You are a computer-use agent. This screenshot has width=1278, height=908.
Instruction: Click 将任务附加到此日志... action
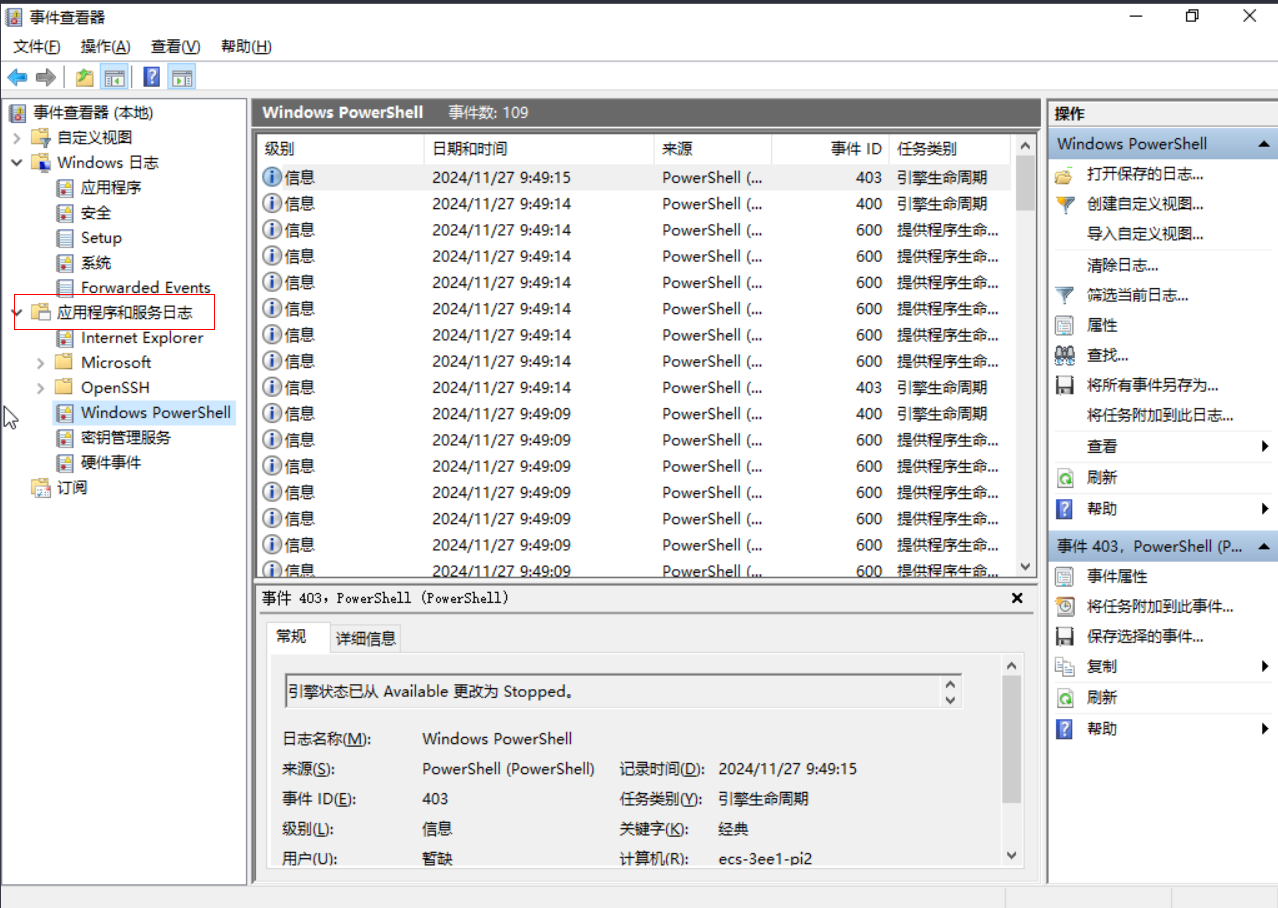[1160, 415]
